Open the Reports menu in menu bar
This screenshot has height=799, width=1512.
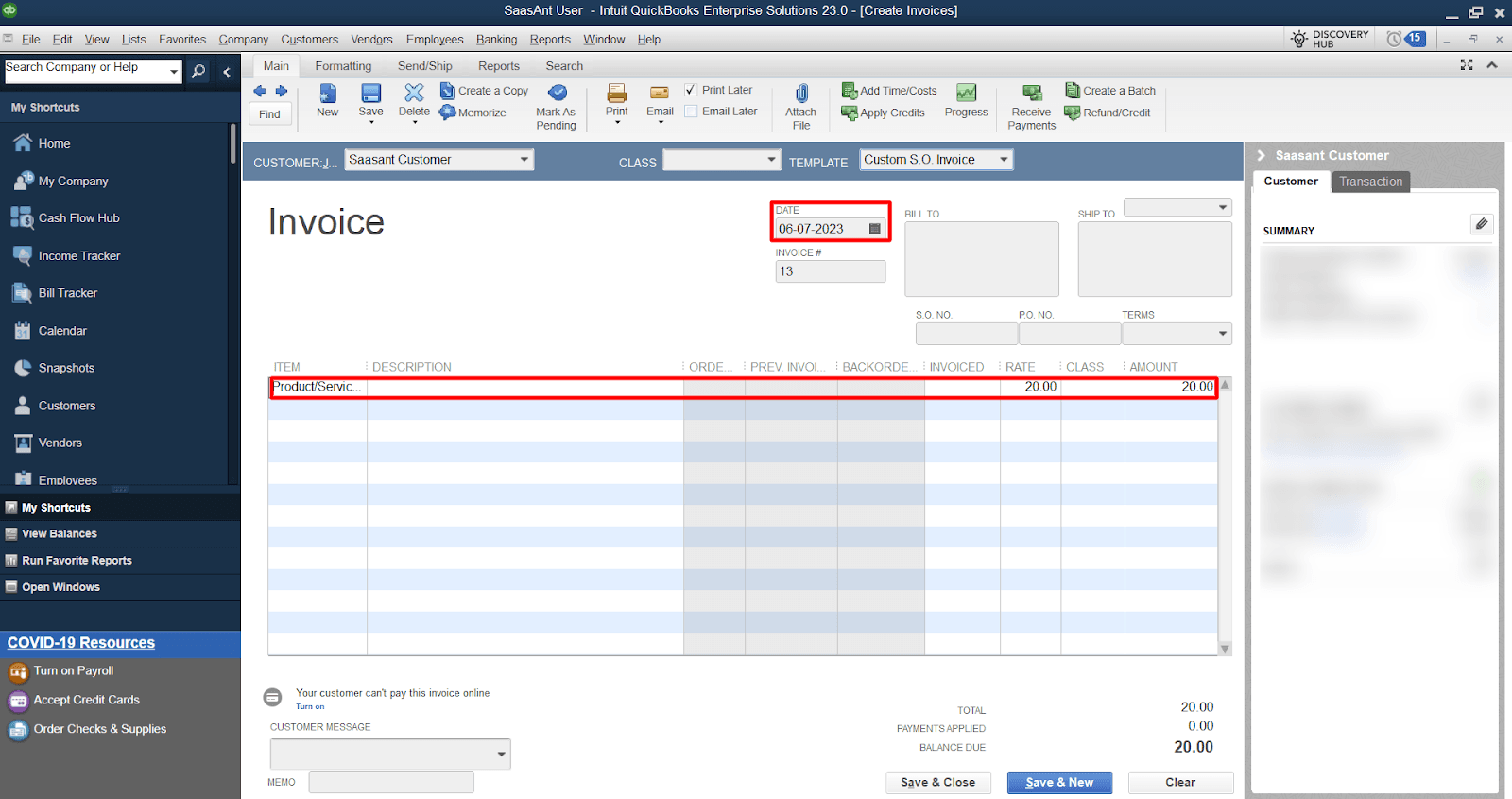pyautogui.click(x=550, y=40)
